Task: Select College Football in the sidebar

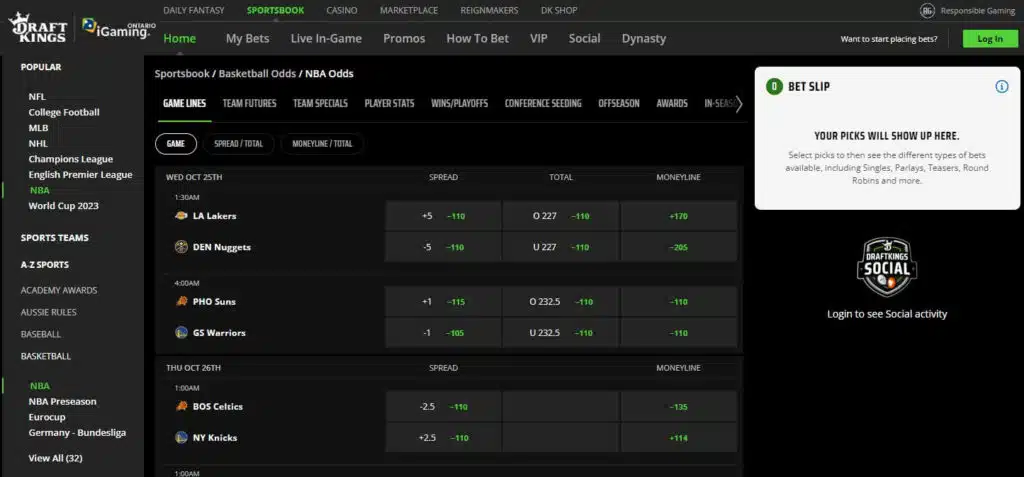Action: (64, 112)
